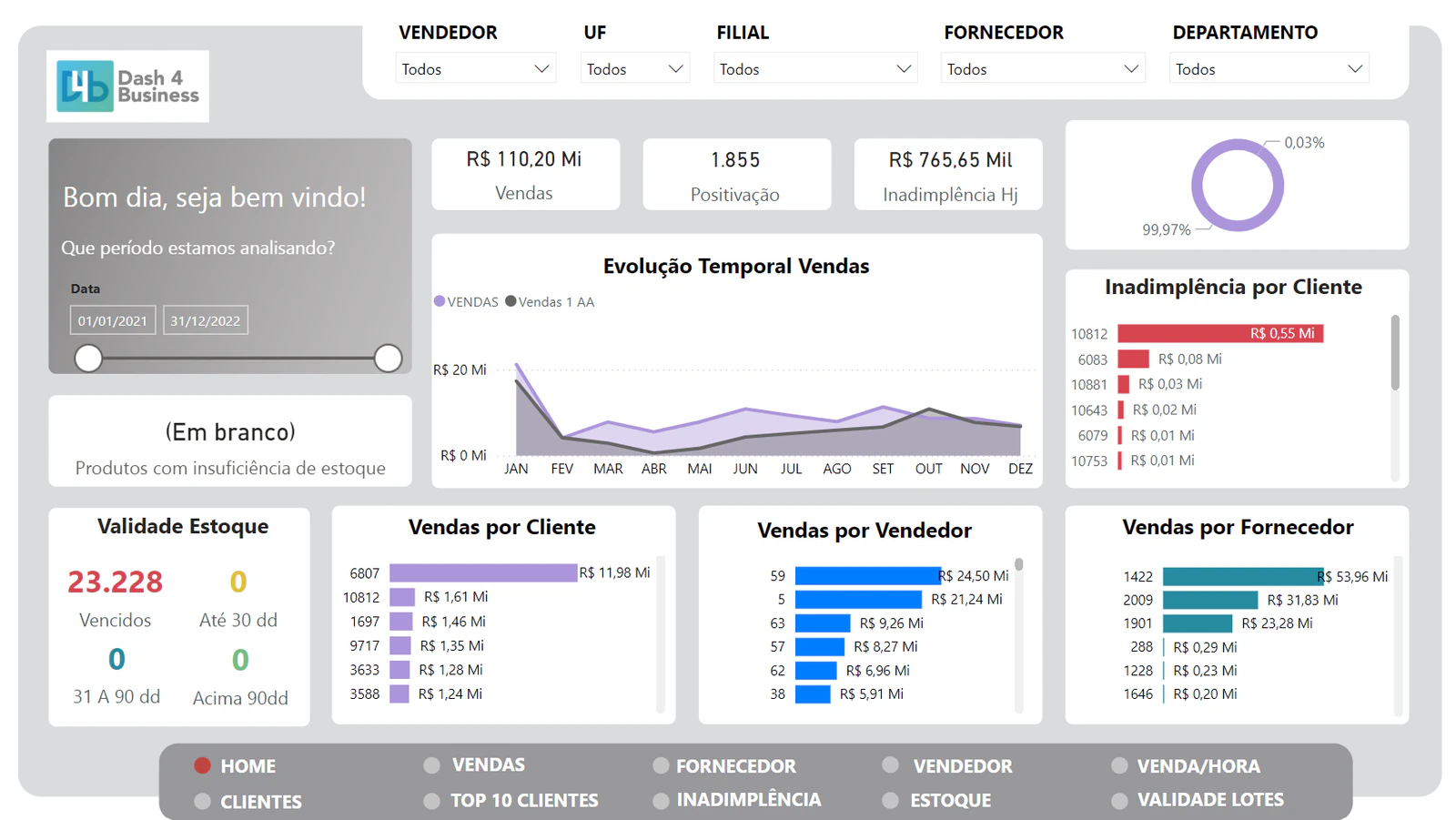The image size is (1456, 820).
Task: Select fornecedor 2009 teal sales bar
Action: click(x=1210, y=600)
